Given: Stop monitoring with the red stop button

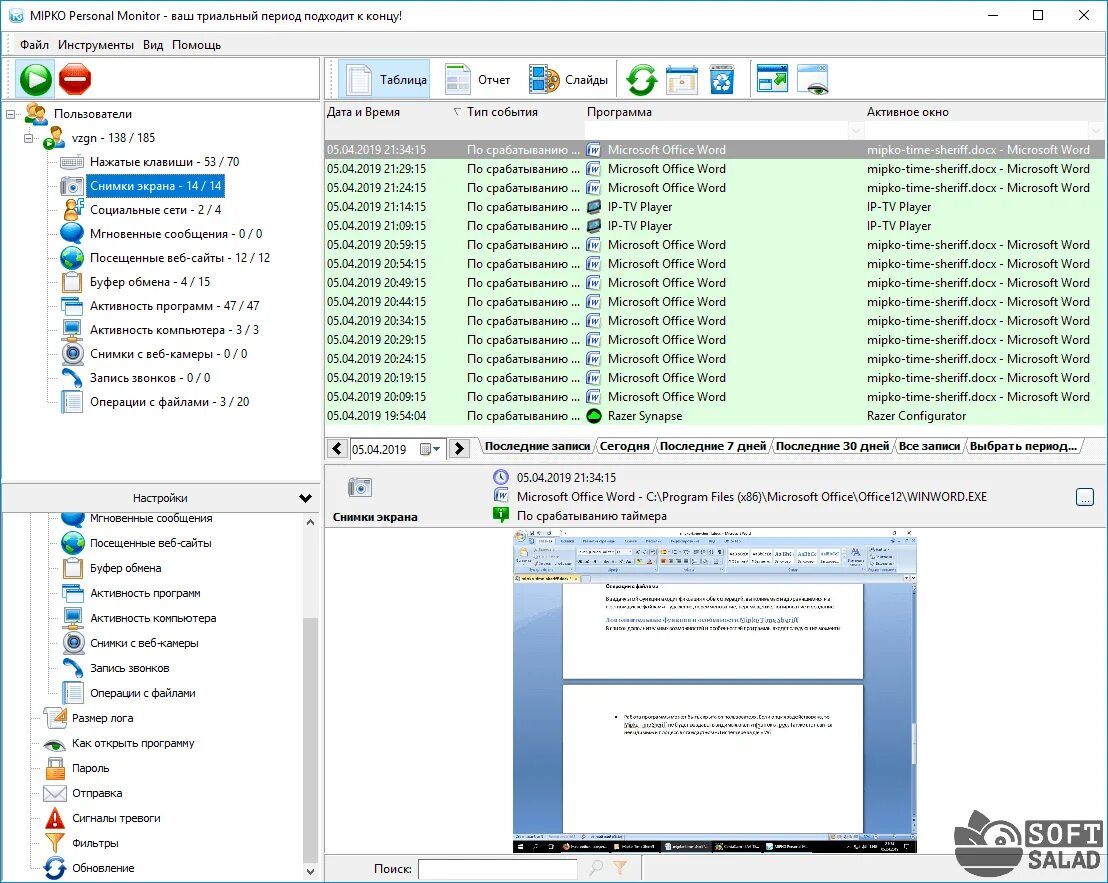Looking at the screenshot, I should (x=75, y=79).
